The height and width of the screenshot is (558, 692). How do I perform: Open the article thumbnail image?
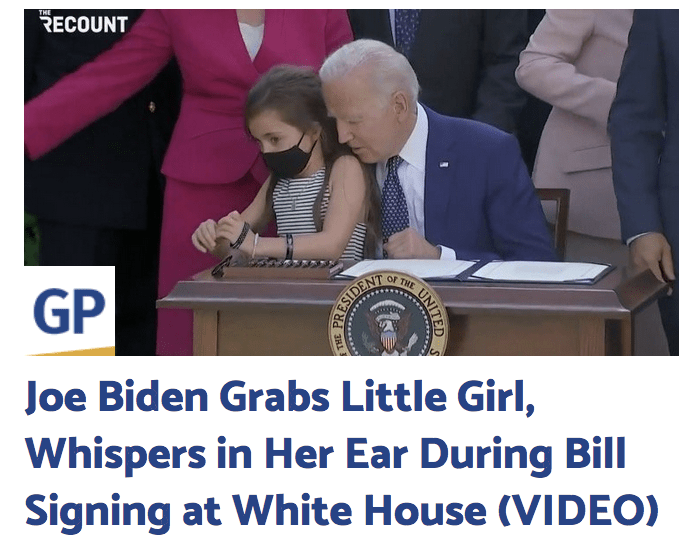pyautogui.click(x=351, y=182)
